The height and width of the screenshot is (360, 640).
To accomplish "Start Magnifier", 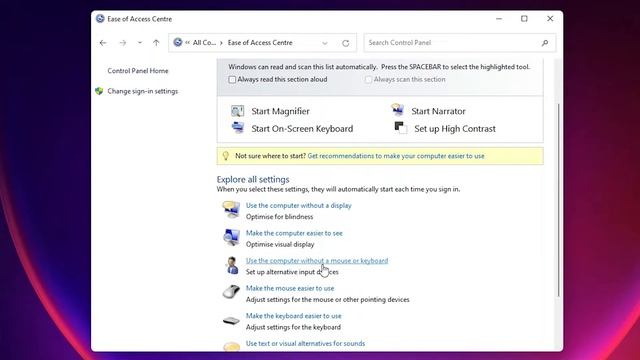I will click(280, 111).
